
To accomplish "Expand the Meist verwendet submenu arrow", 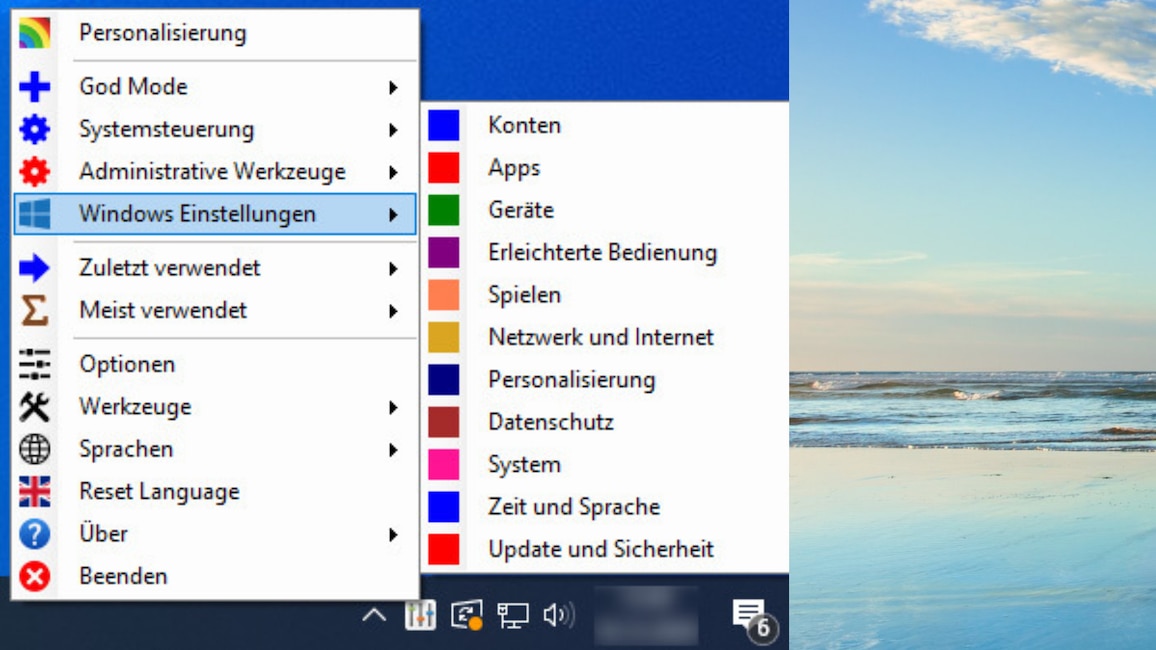I will click(x=393, y=312).
